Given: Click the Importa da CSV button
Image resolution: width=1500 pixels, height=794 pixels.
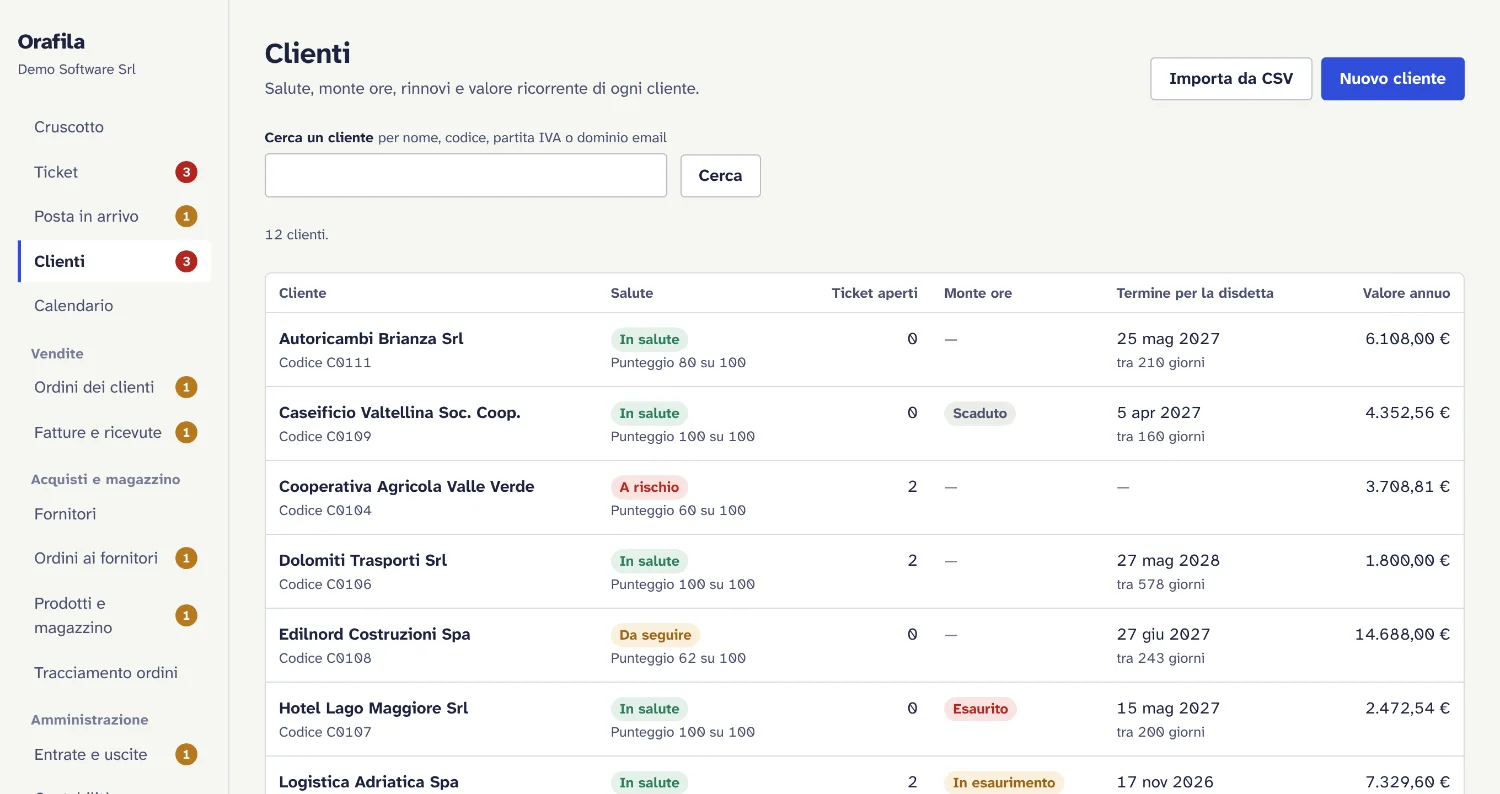Looking at the screenshot, I should [x=1231, y=78].
